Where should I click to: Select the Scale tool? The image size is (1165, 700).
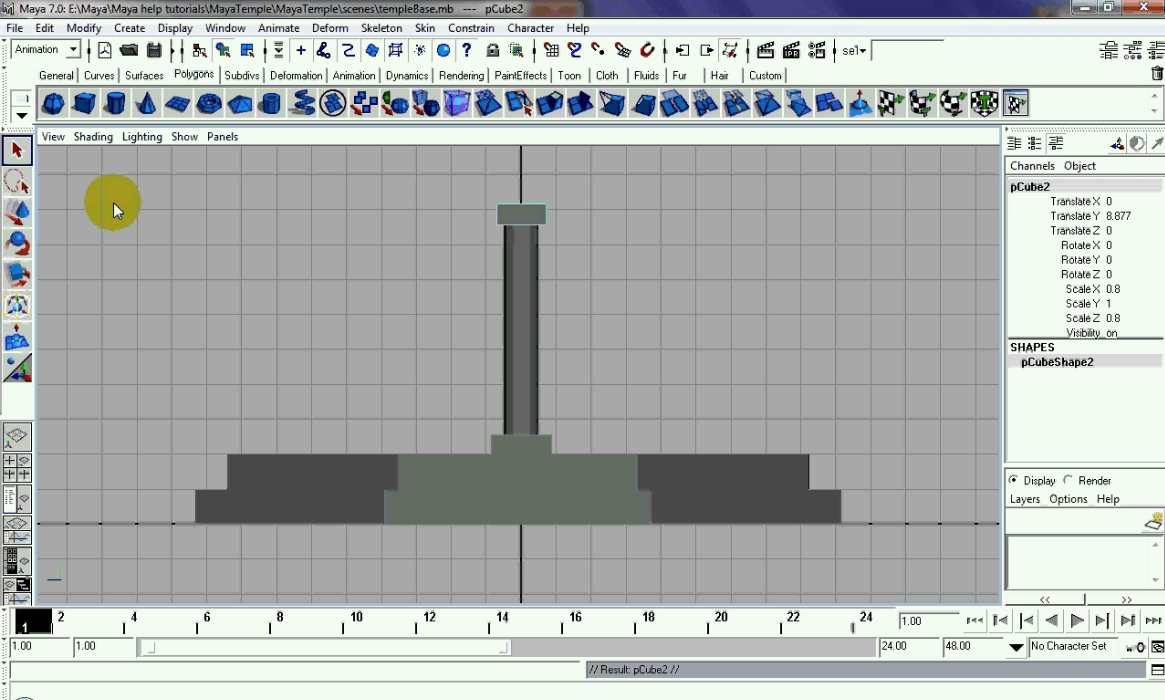[17, 274]
